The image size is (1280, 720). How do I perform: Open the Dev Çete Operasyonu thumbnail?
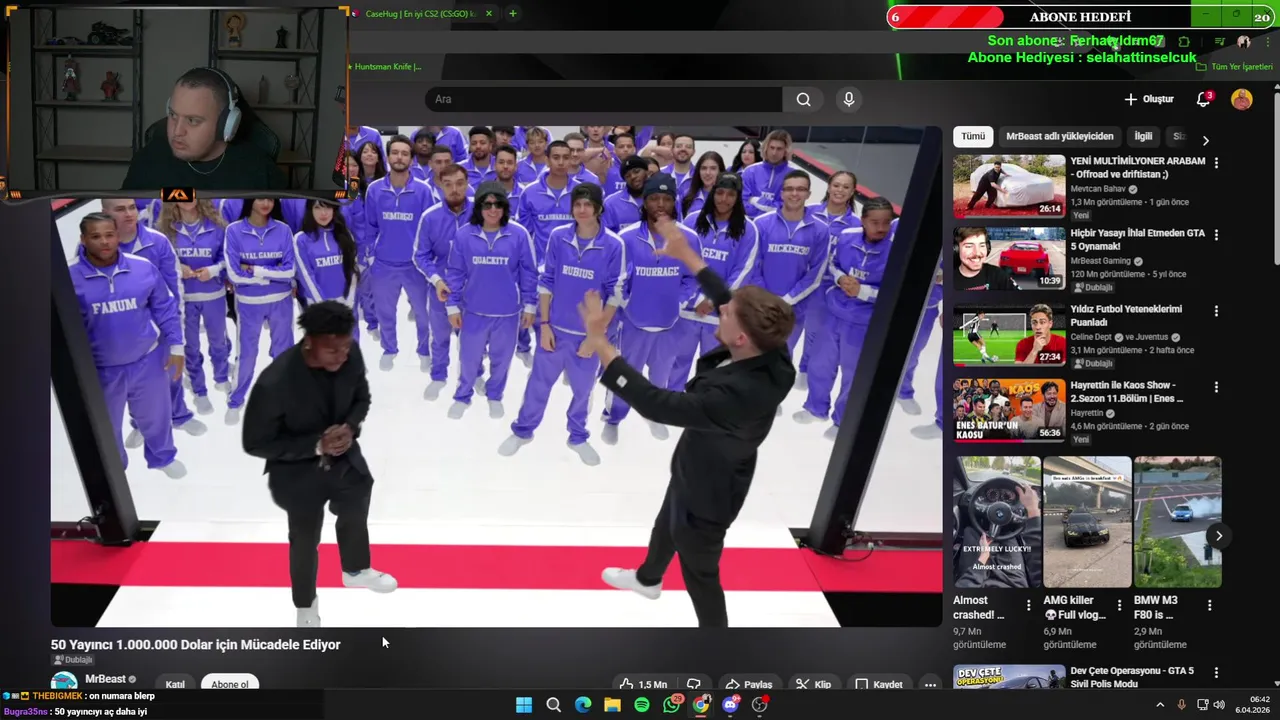pos(1009,677)
